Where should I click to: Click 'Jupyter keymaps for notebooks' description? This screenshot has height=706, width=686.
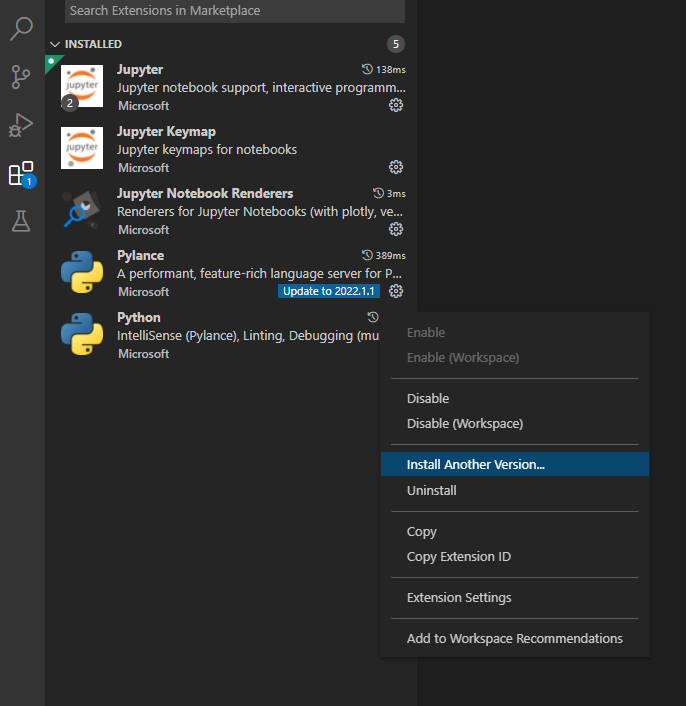(x=207, y=149)
